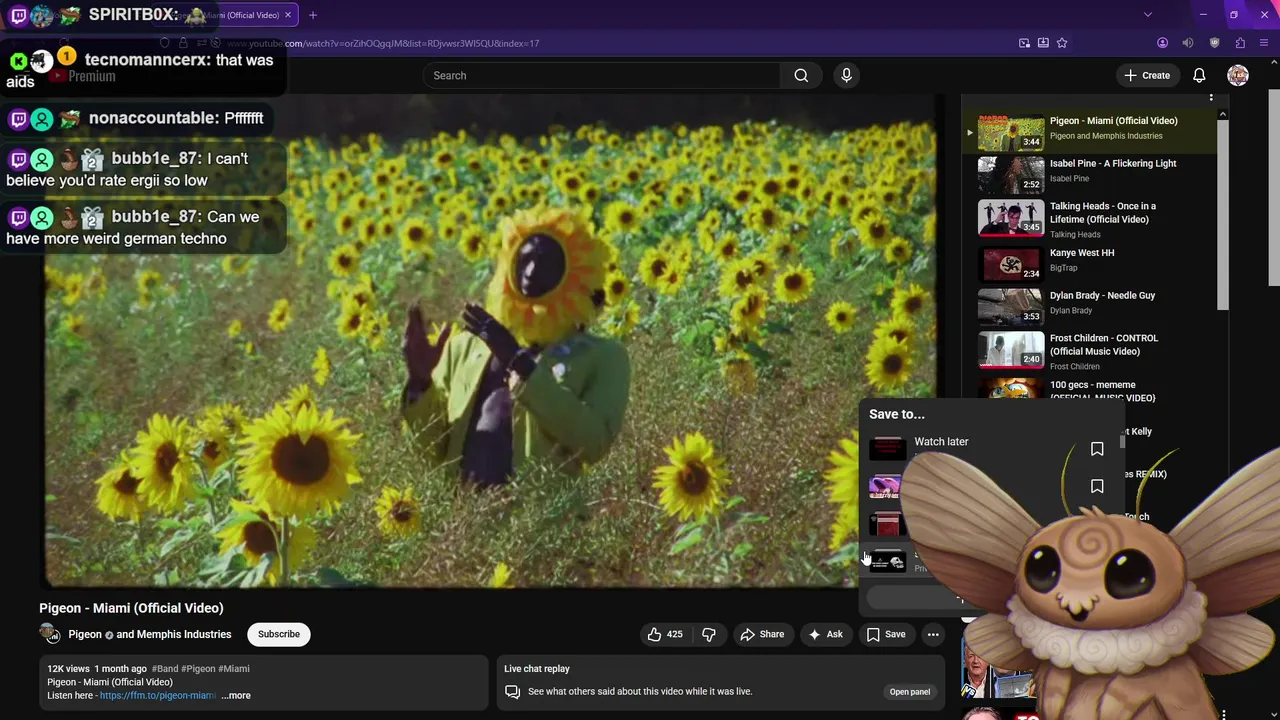Open the list all tabs chevron

(1148, 15)
